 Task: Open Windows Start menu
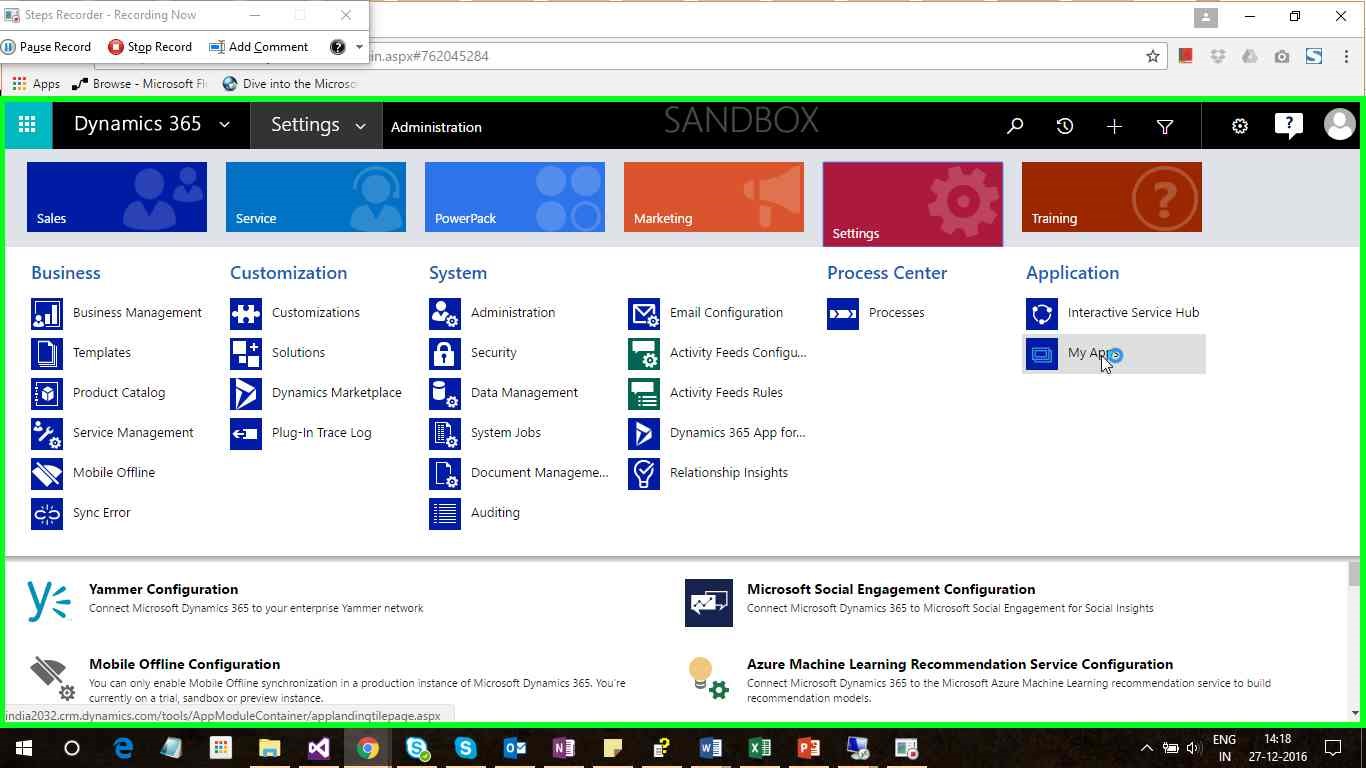click(24, 748)
